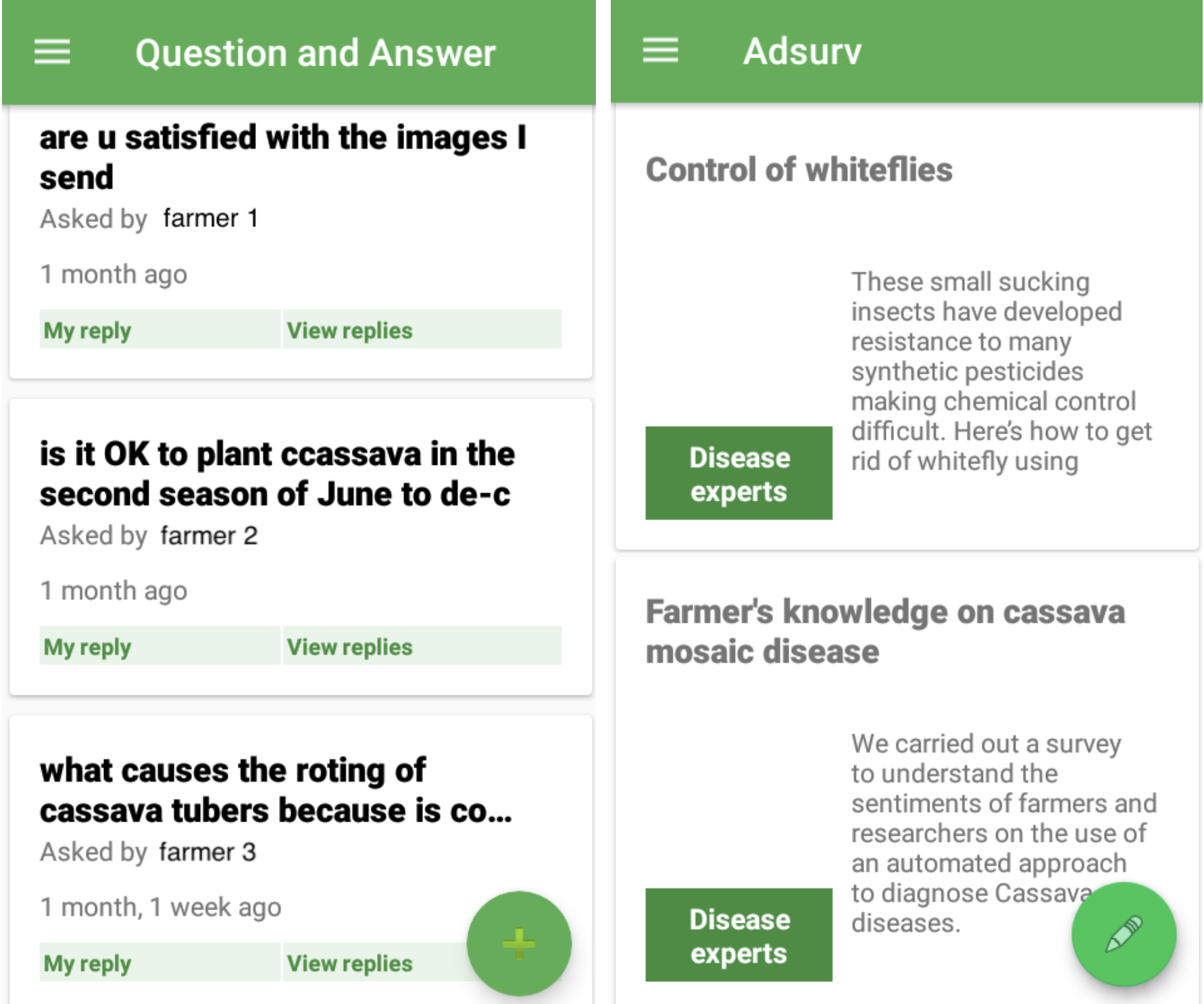
Task: Open hamburger menu on Adsurv screen
Action: point(660,50)
